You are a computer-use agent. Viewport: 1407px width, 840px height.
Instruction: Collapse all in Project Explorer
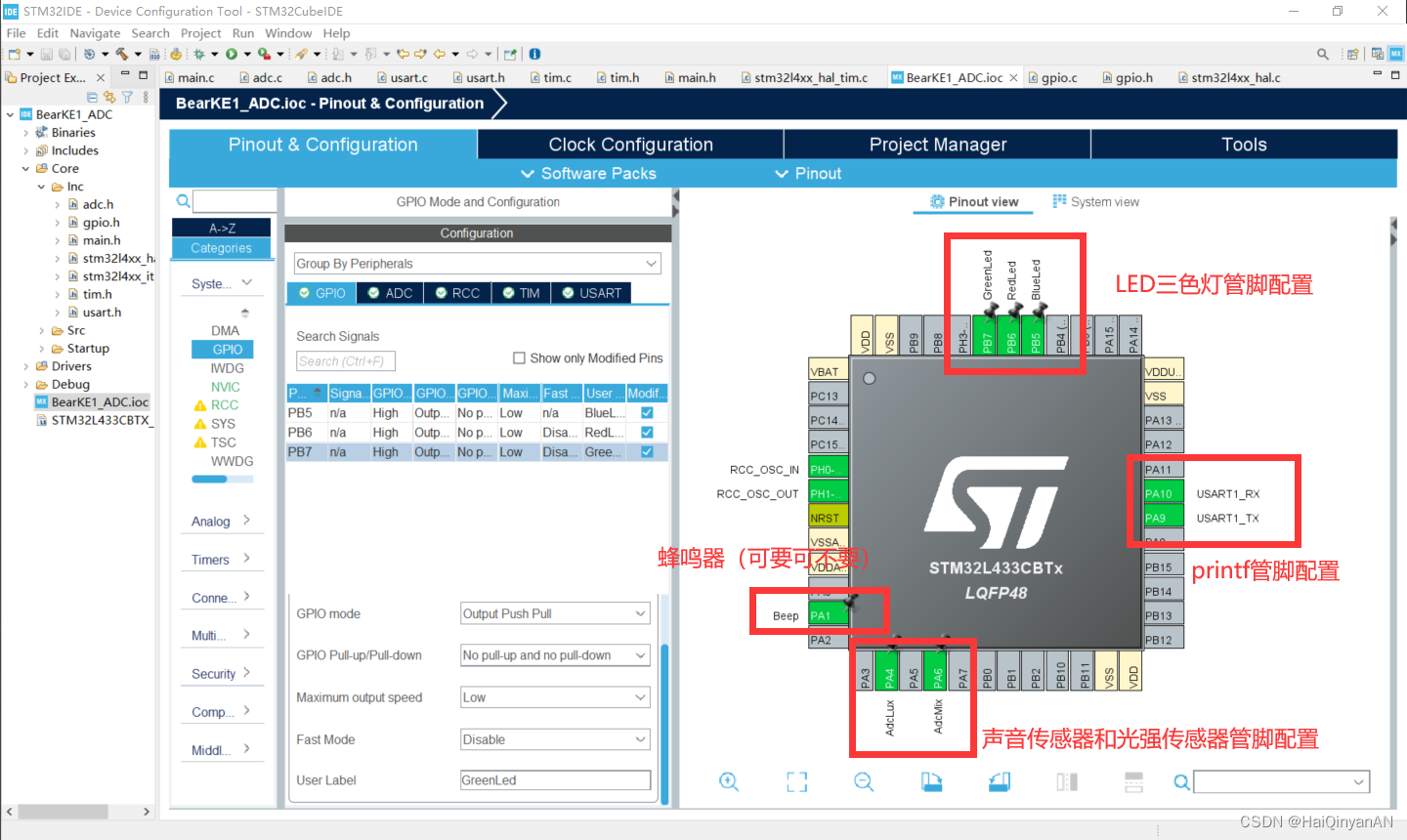92,97
